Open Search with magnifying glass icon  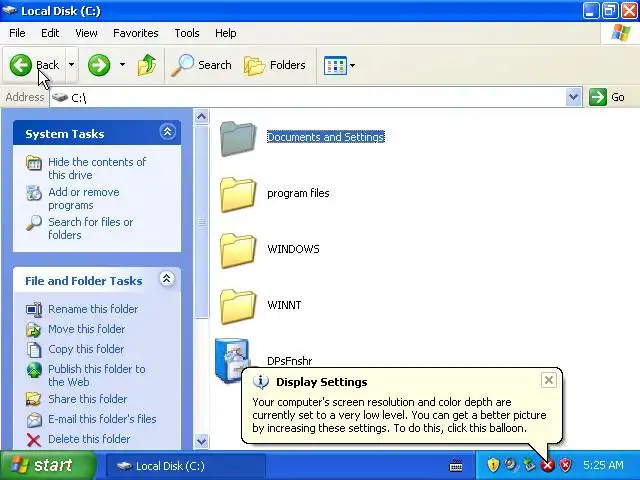point(182,65)
